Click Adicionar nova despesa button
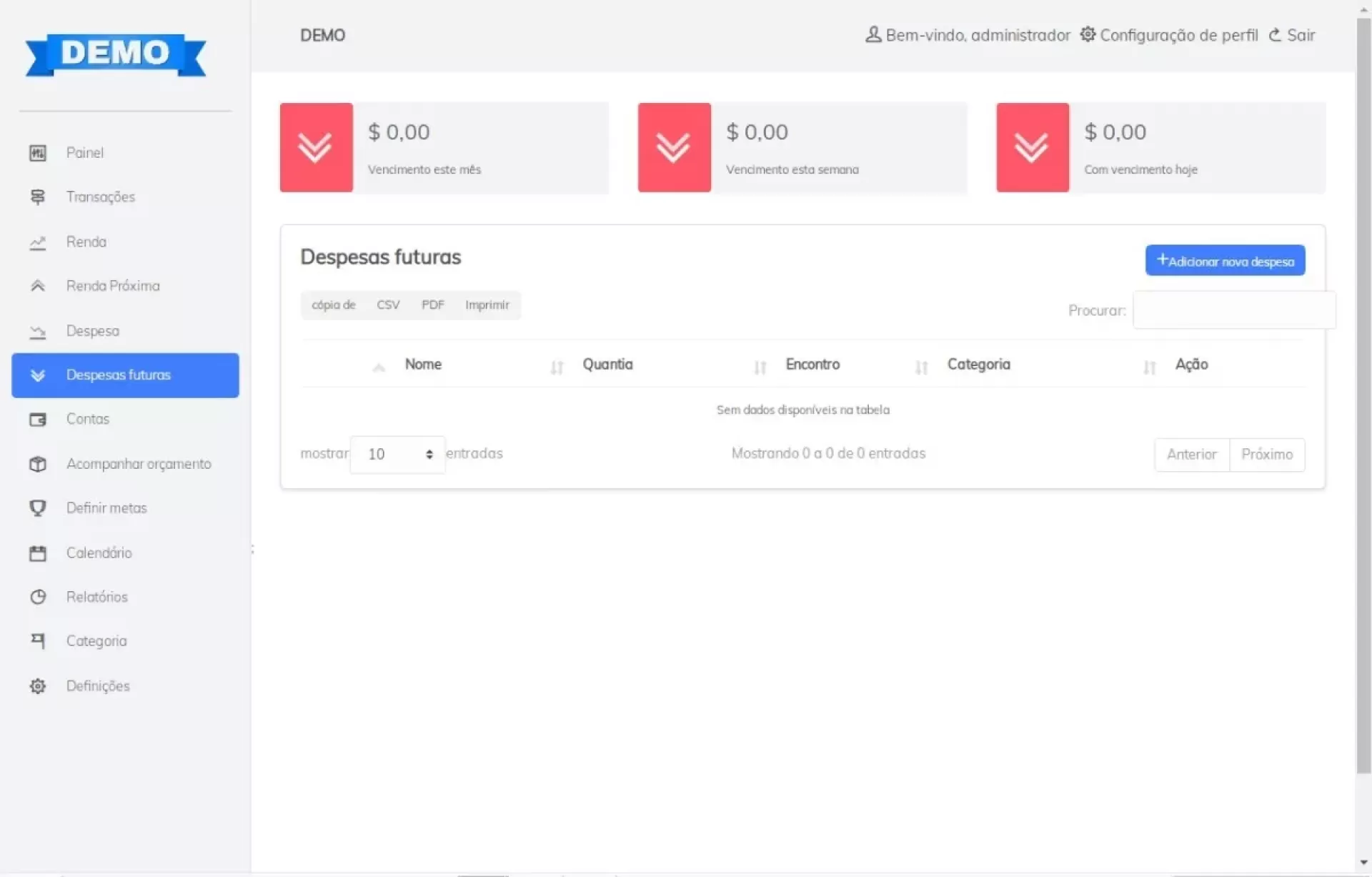Screen dimensions: 1372x877 click(x=1225, y=261)
